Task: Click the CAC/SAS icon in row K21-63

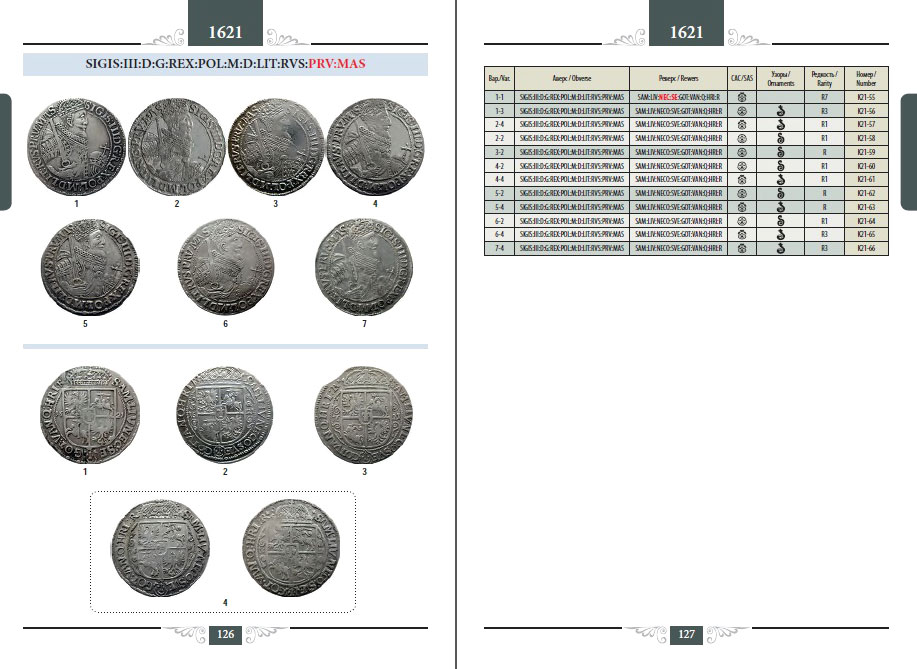Action: click(x=742, y=206)
